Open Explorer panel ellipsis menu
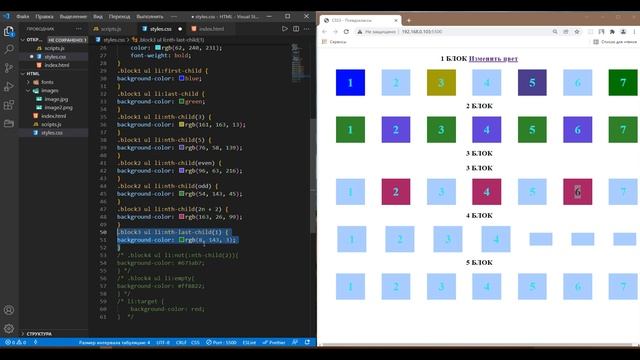640x360 pixels. (x=78, y=29)
